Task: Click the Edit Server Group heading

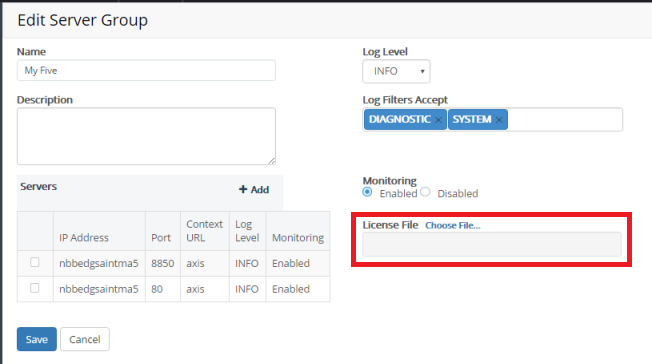Action: [82, 20]
